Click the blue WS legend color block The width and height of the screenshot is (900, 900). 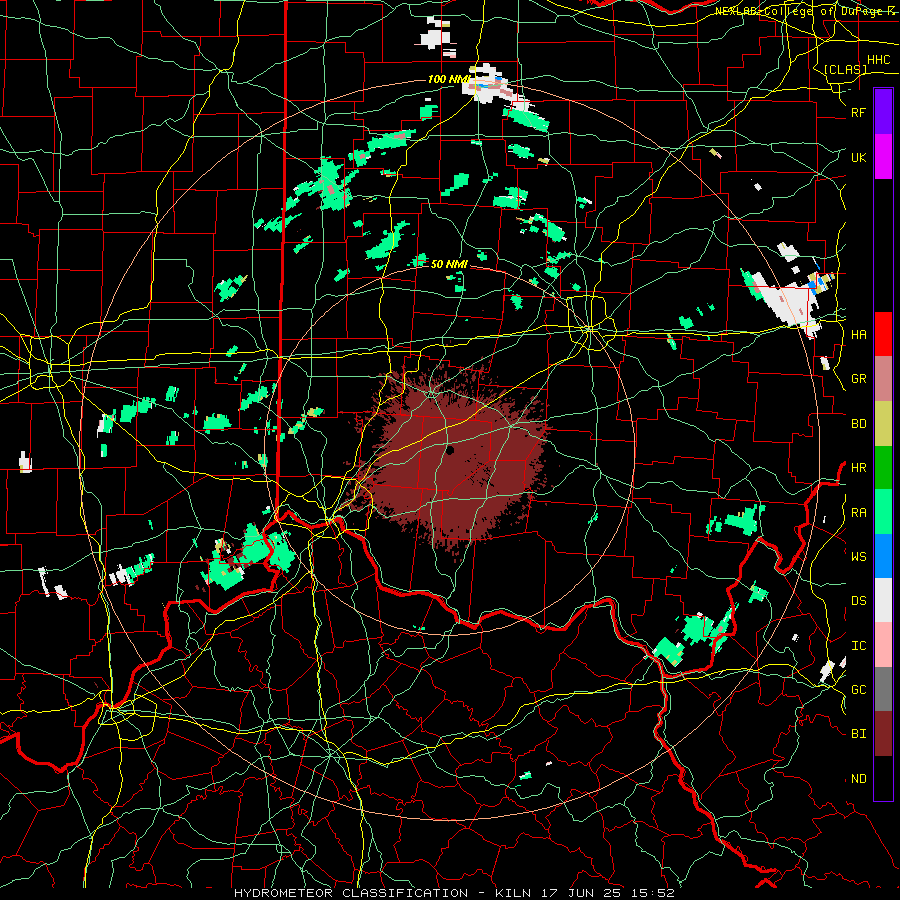tap(883, 556)
